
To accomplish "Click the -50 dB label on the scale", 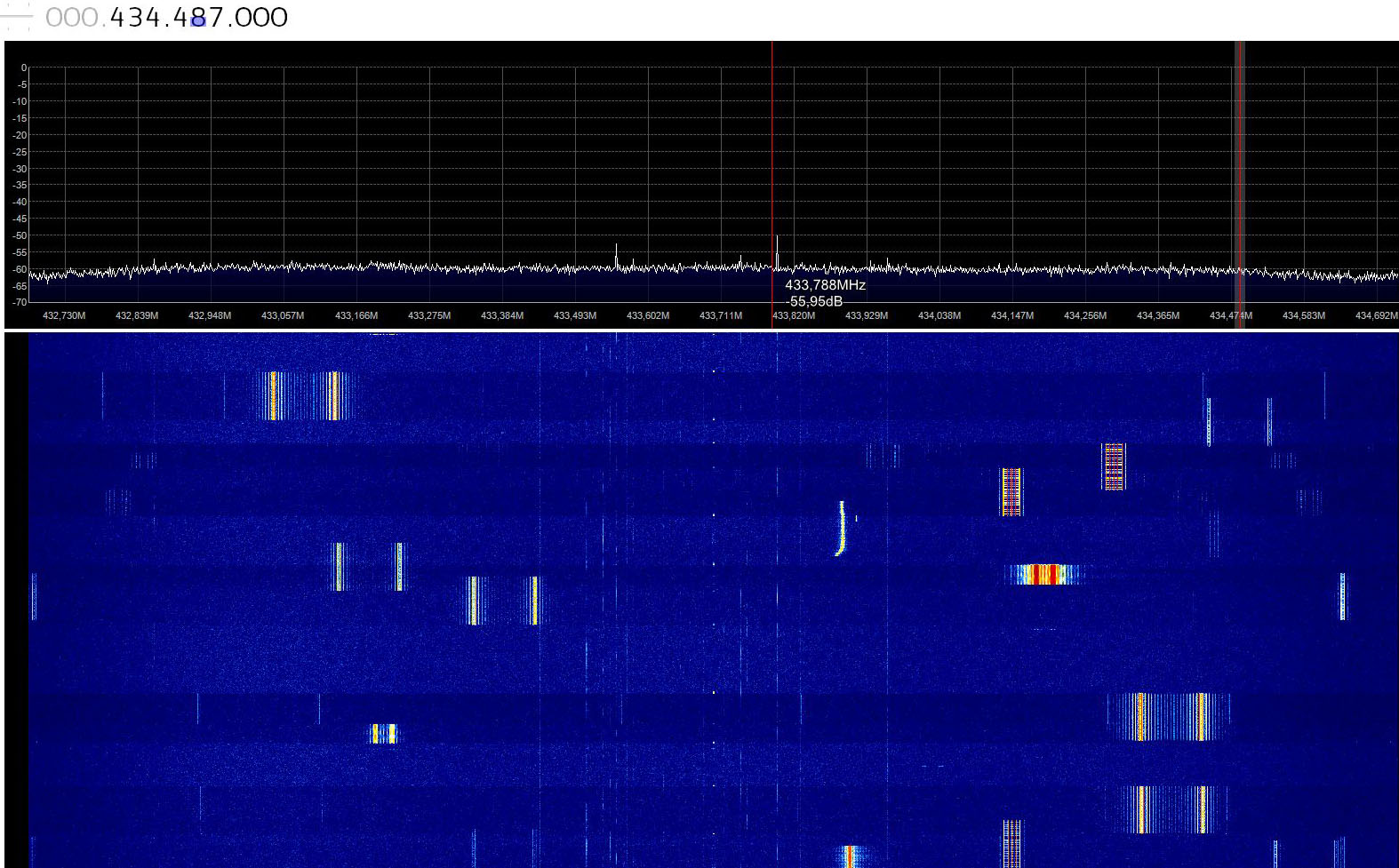I will click(x=20, y=235).
